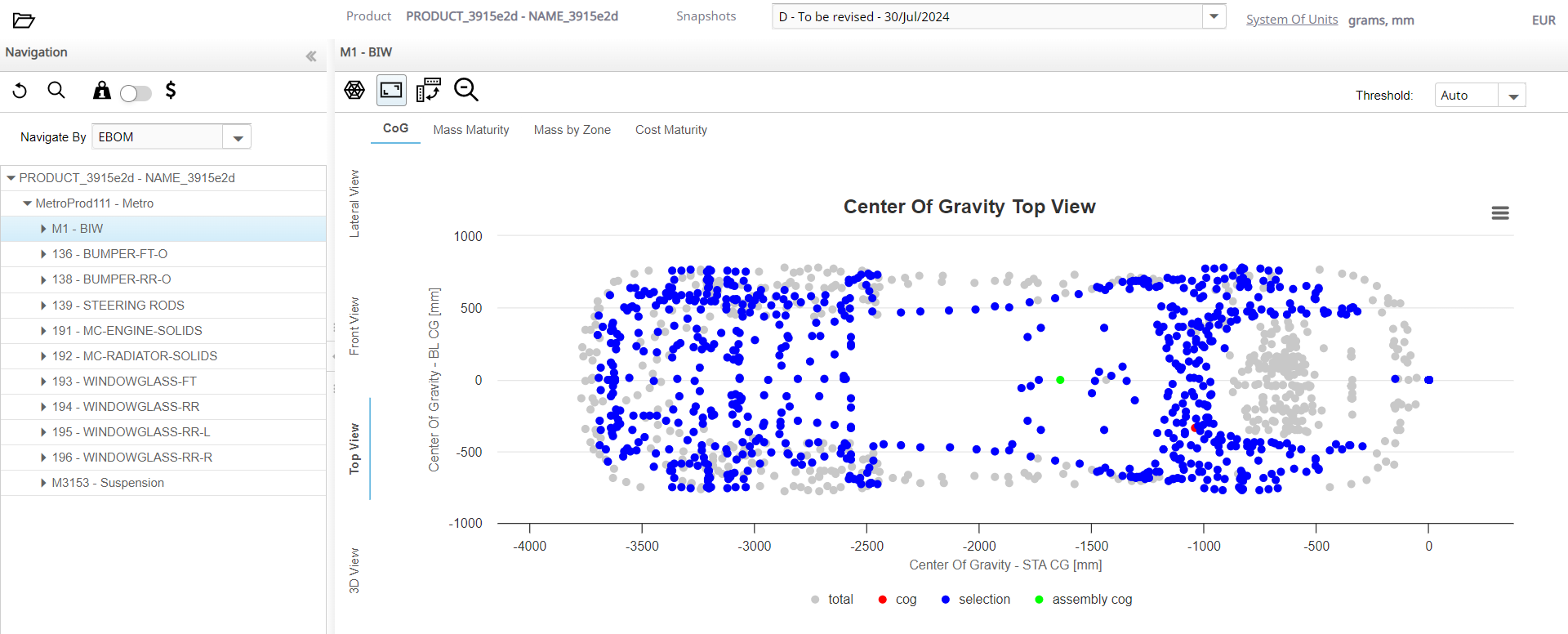Click the fit-to-screen view icon
1568x634 pixels.
(x=391, y=90)
